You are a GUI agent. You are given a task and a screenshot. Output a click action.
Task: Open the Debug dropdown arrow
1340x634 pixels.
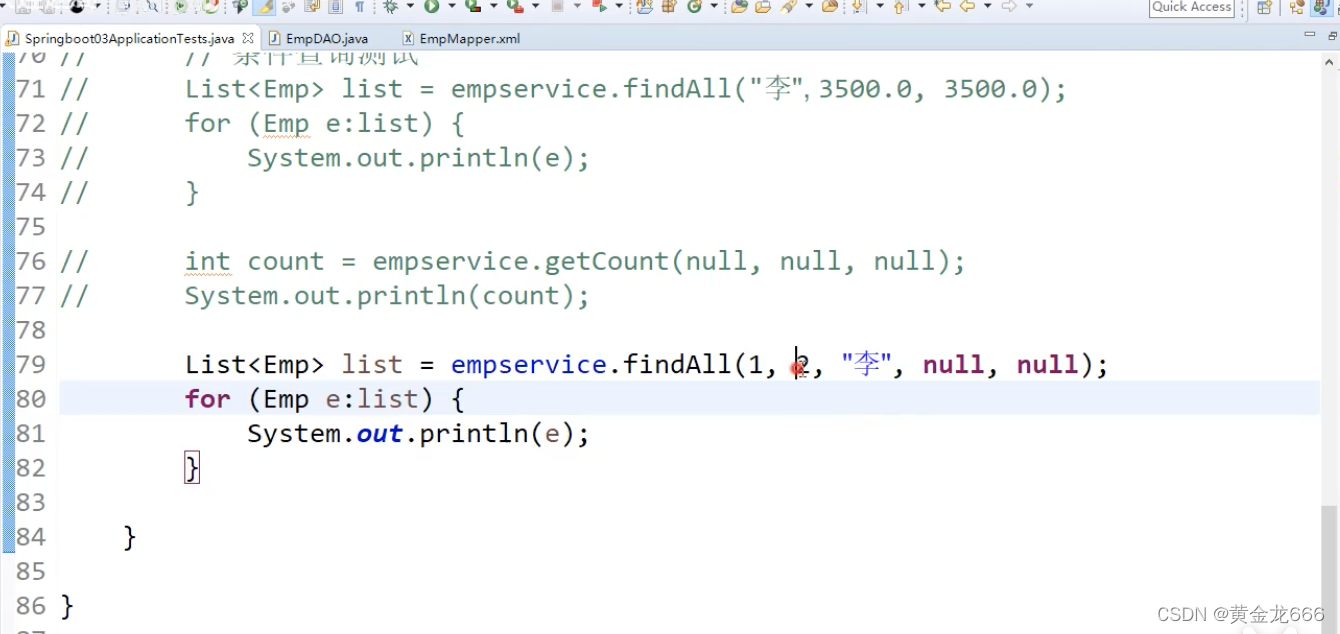pos(410,6)
